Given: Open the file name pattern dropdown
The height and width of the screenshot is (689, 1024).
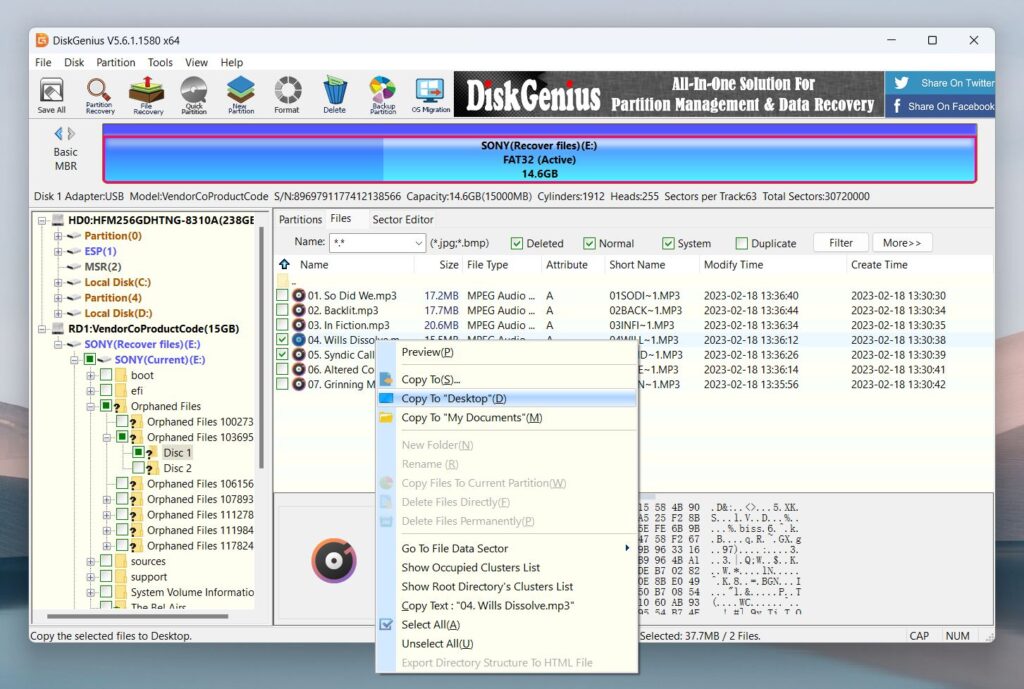Looking at the screenshot, I should click(419, 243).
